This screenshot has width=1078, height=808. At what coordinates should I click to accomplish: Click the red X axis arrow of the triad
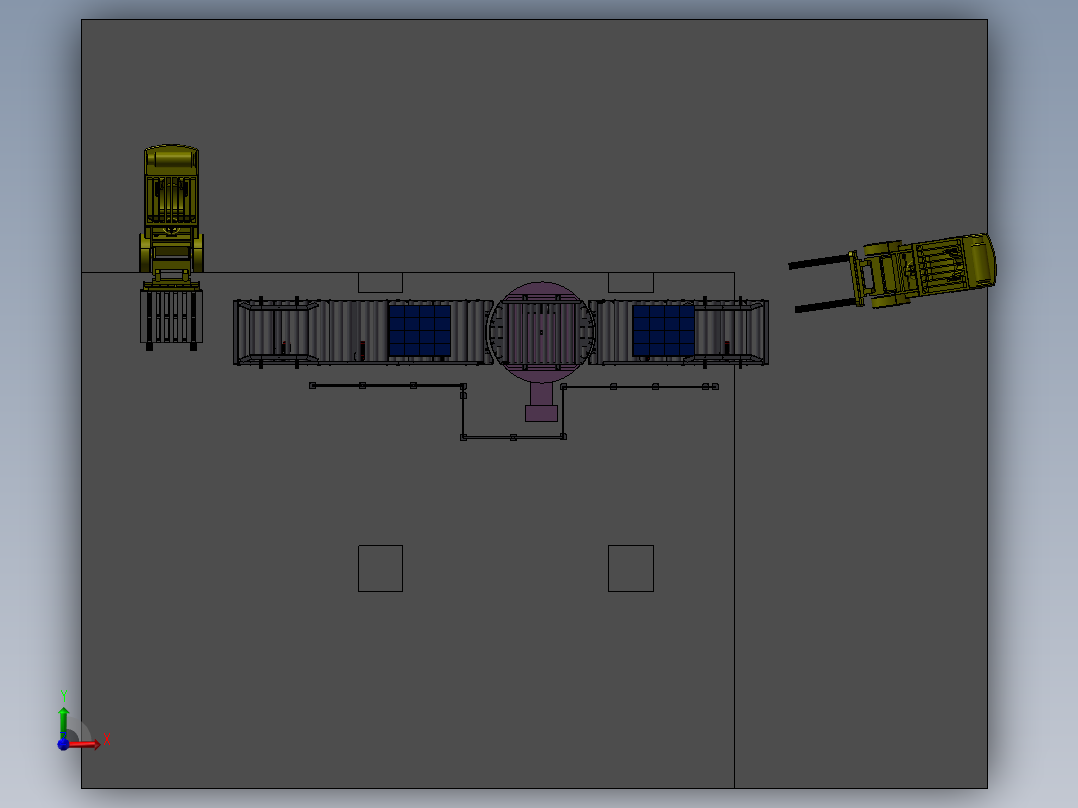click(85, 744)
